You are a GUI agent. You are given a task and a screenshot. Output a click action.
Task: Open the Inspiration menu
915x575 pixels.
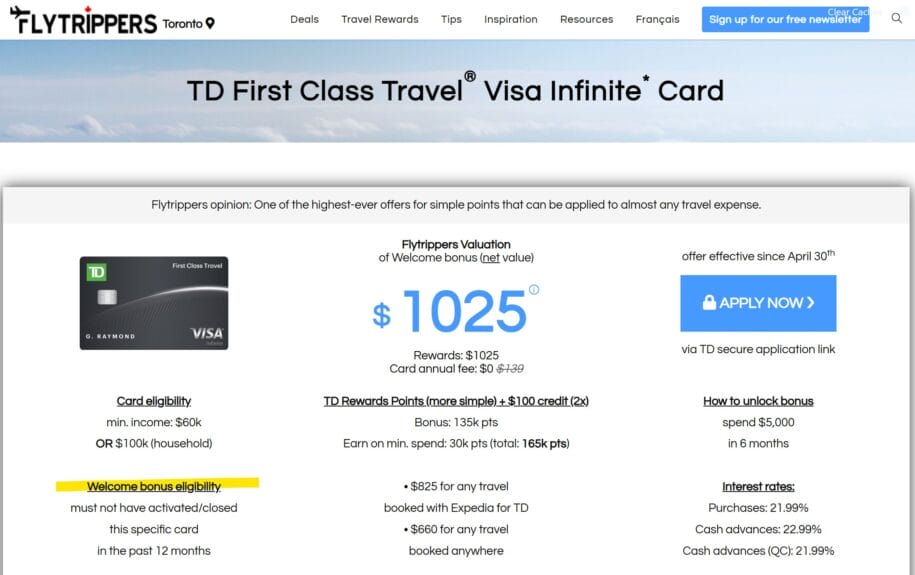(511, 19)
